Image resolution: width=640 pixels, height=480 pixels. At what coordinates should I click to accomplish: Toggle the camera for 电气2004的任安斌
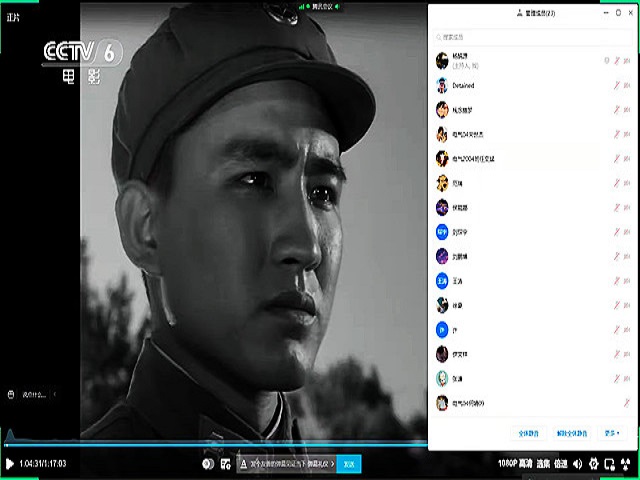tap(627, 159)
